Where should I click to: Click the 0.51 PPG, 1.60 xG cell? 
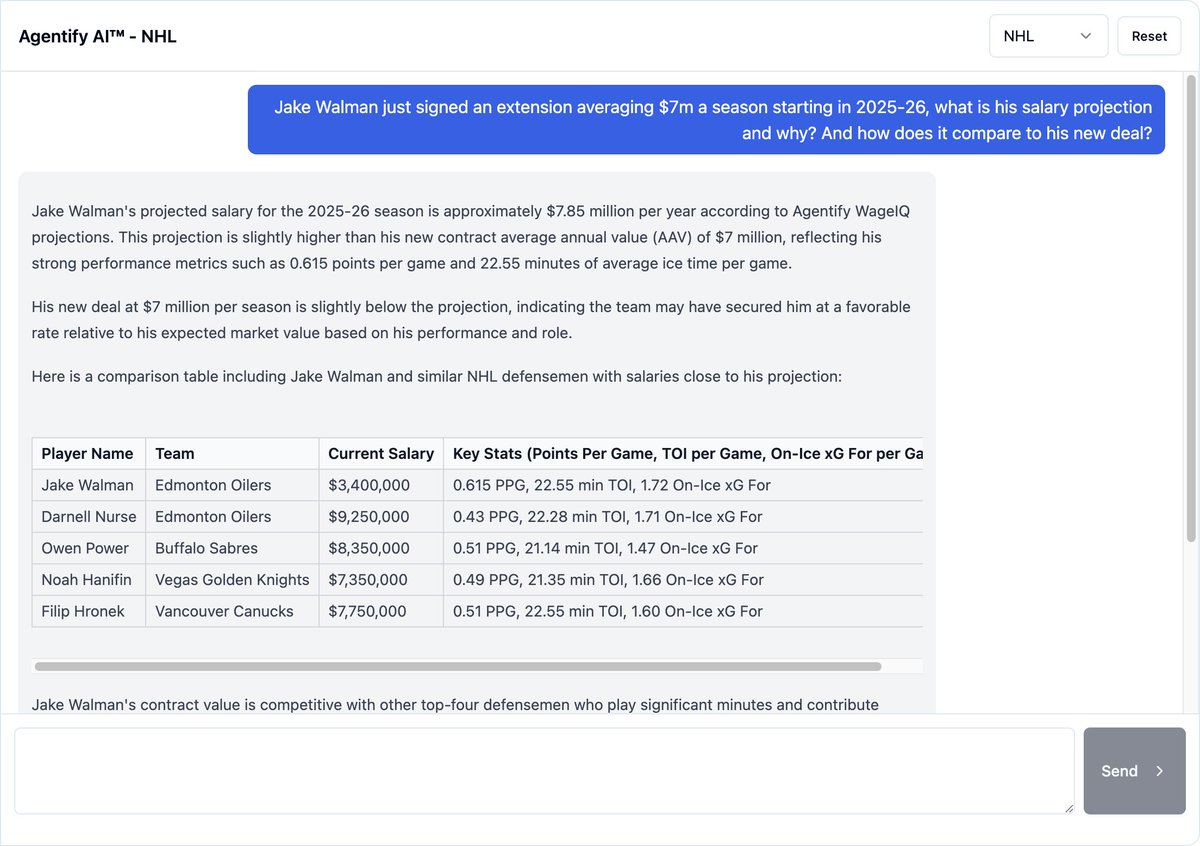pos(683,611)
